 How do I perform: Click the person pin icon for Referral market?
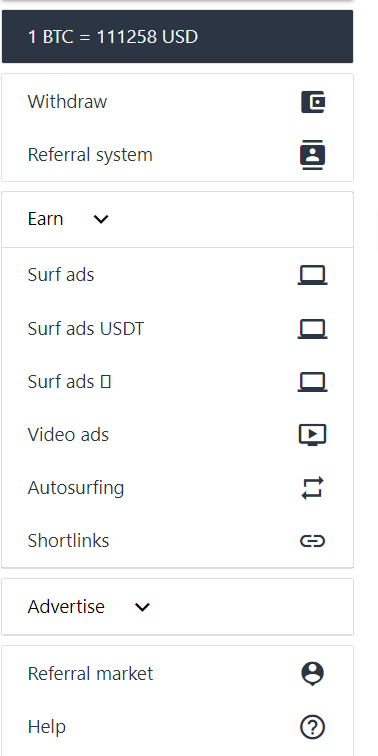coord(312,674)
